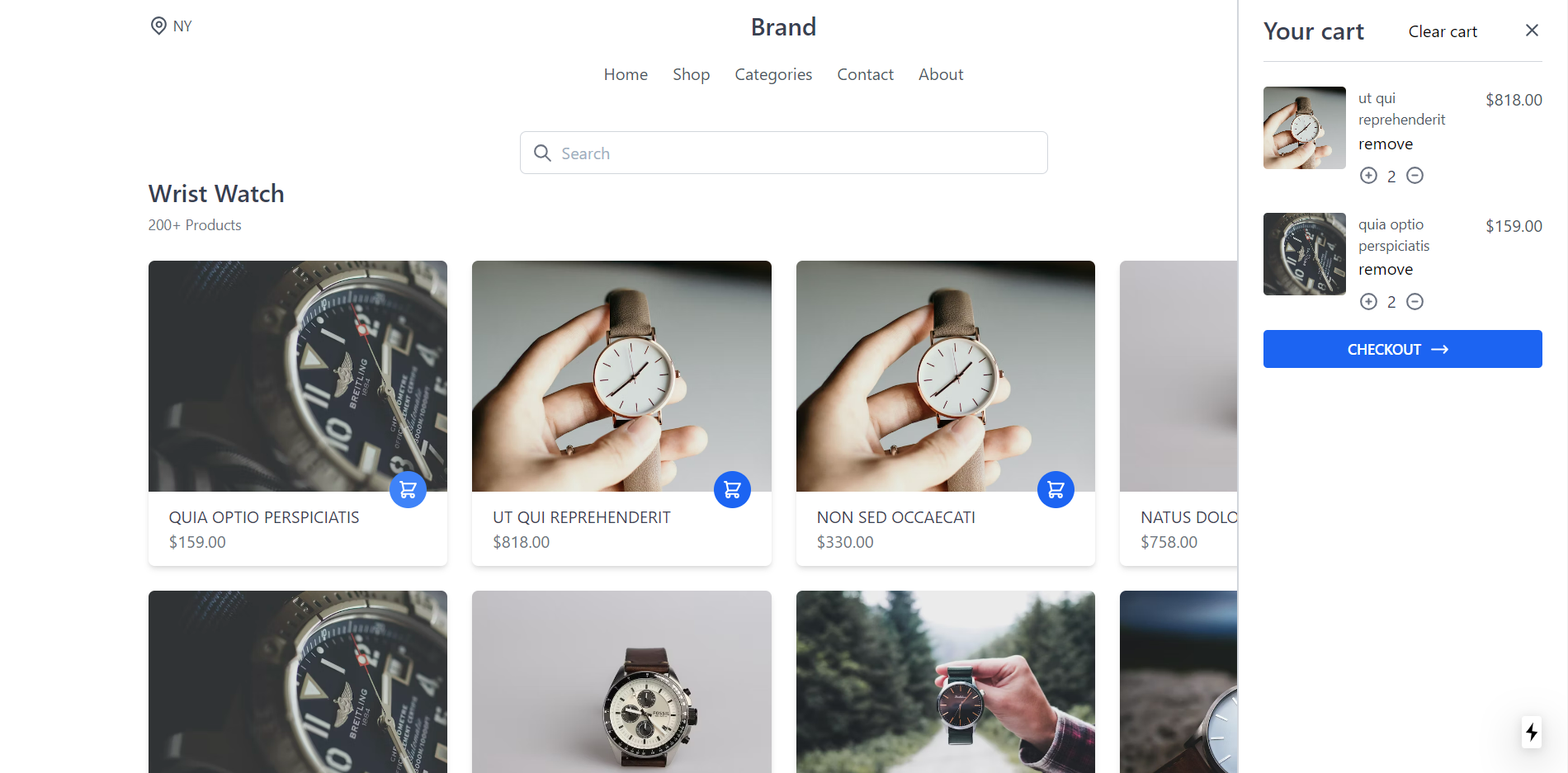The width and height of the screenshot is (1568, 773).
Task: Remove quia optio perspiciatis from cart
Action: click(x=1386, y=270)
